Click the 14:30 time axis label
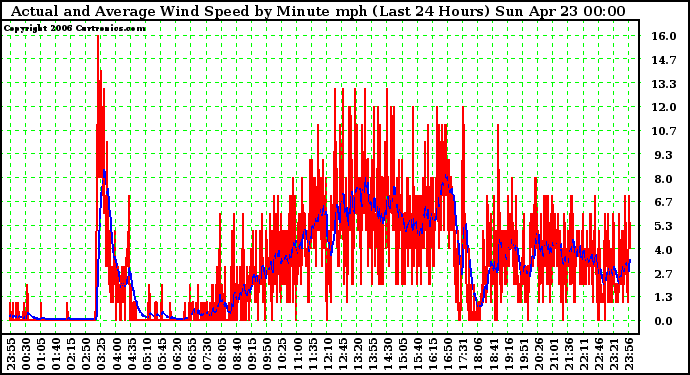 coord(387,354)
